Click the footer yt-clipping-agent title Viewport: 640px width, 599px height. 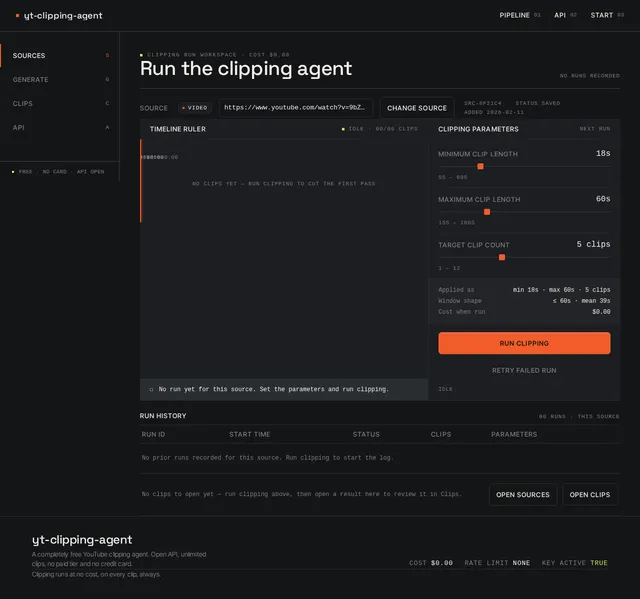tap(82, 540)
